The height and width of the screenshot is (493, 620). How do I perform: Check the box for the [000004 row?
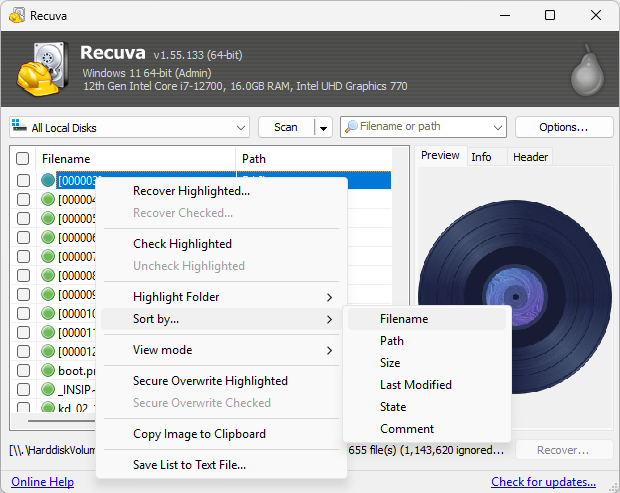(23, 199)
